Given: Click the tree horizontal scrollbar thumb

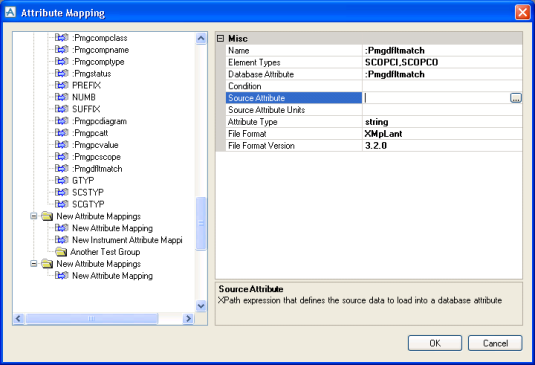Looking at the screenshot, I should [x=92, y=319].
